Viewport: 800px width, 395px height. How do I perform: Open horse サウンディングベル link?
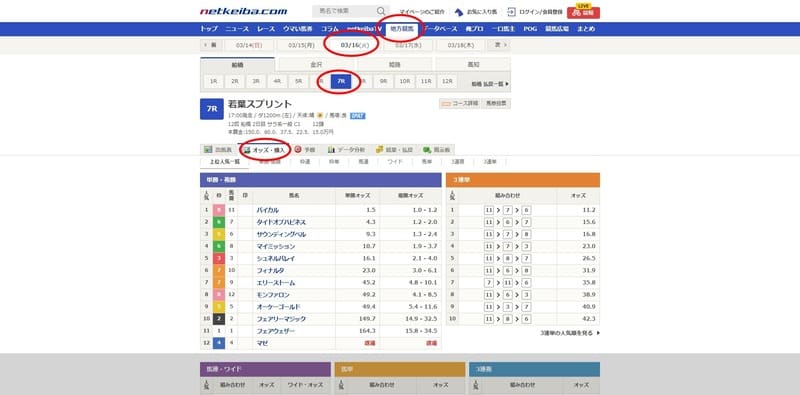281,235
